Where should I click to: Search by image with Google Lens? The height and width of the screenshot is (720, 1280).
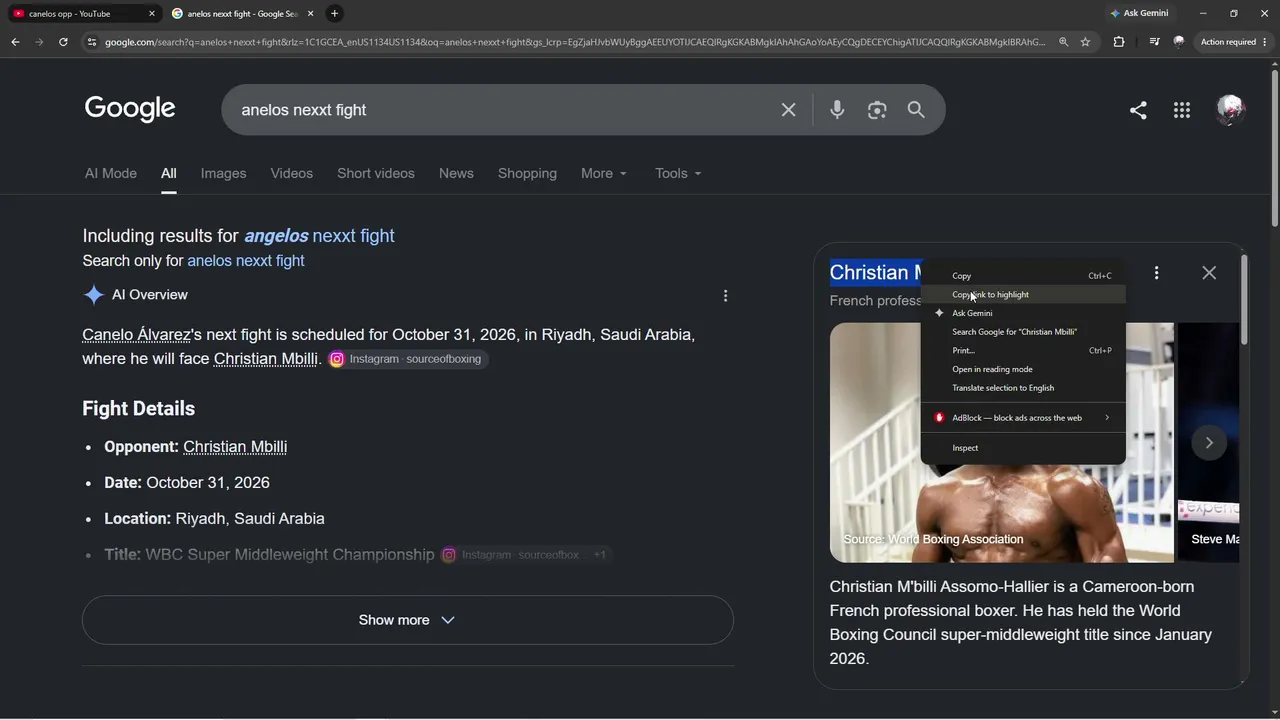(877, 110)
